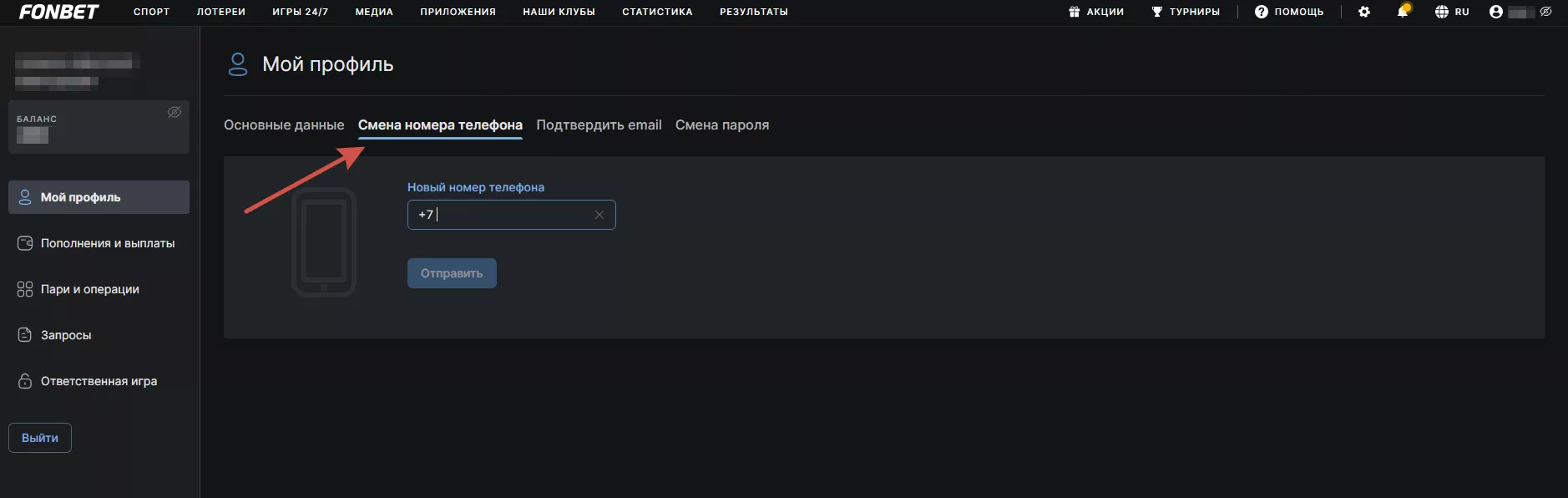Open notifications bell icon
This screenshot has width=1568, height=498.
pyautogui.click(x=1403, y=12)
